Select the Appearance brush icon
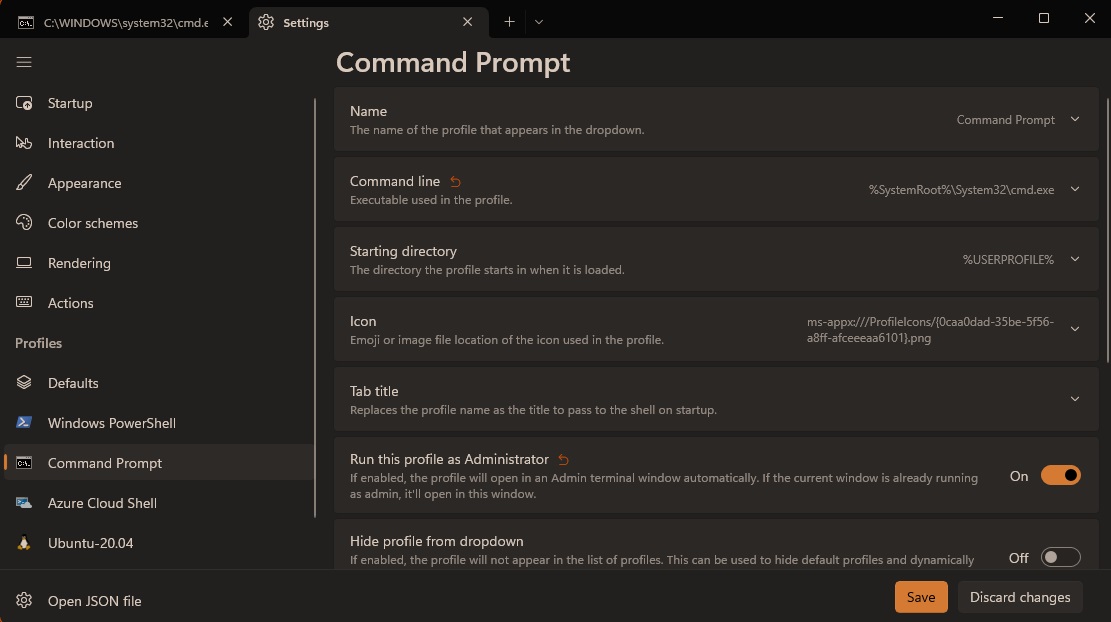The height and width of the screenshot is (622, 1111). [x=24, y=183]
